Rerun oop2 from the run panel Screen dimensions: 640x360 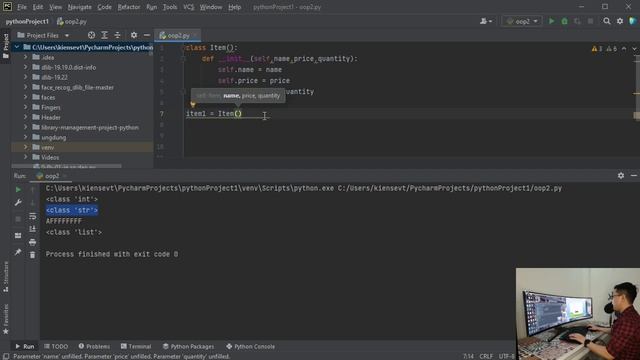18,189
